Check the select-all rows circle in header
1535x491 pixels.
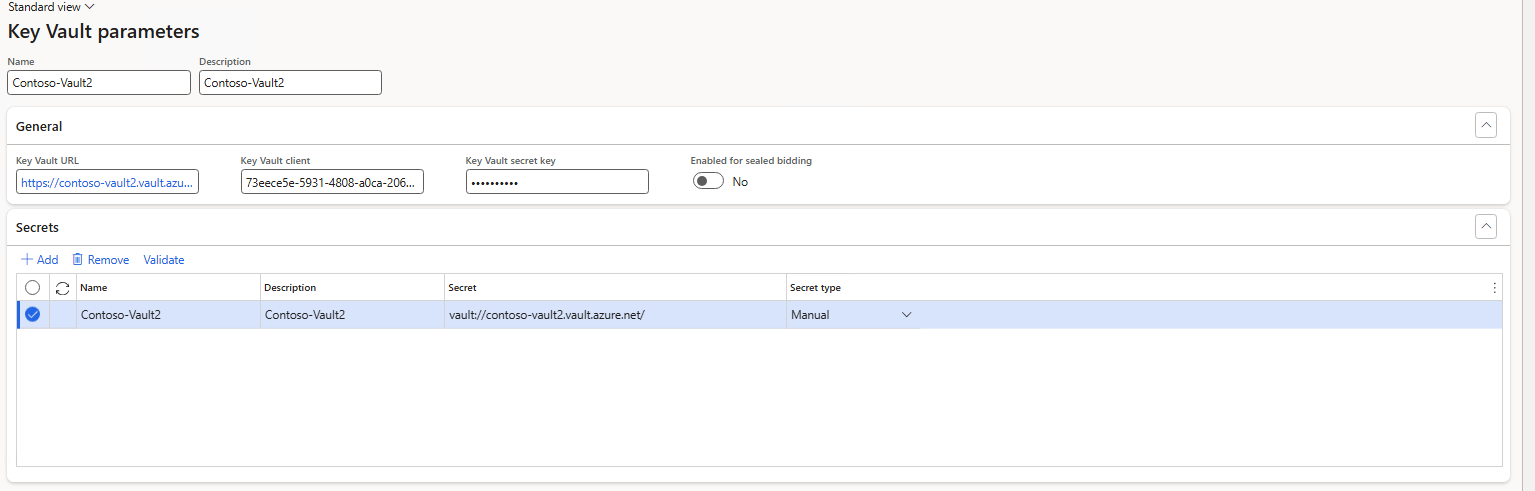[32, 288]
